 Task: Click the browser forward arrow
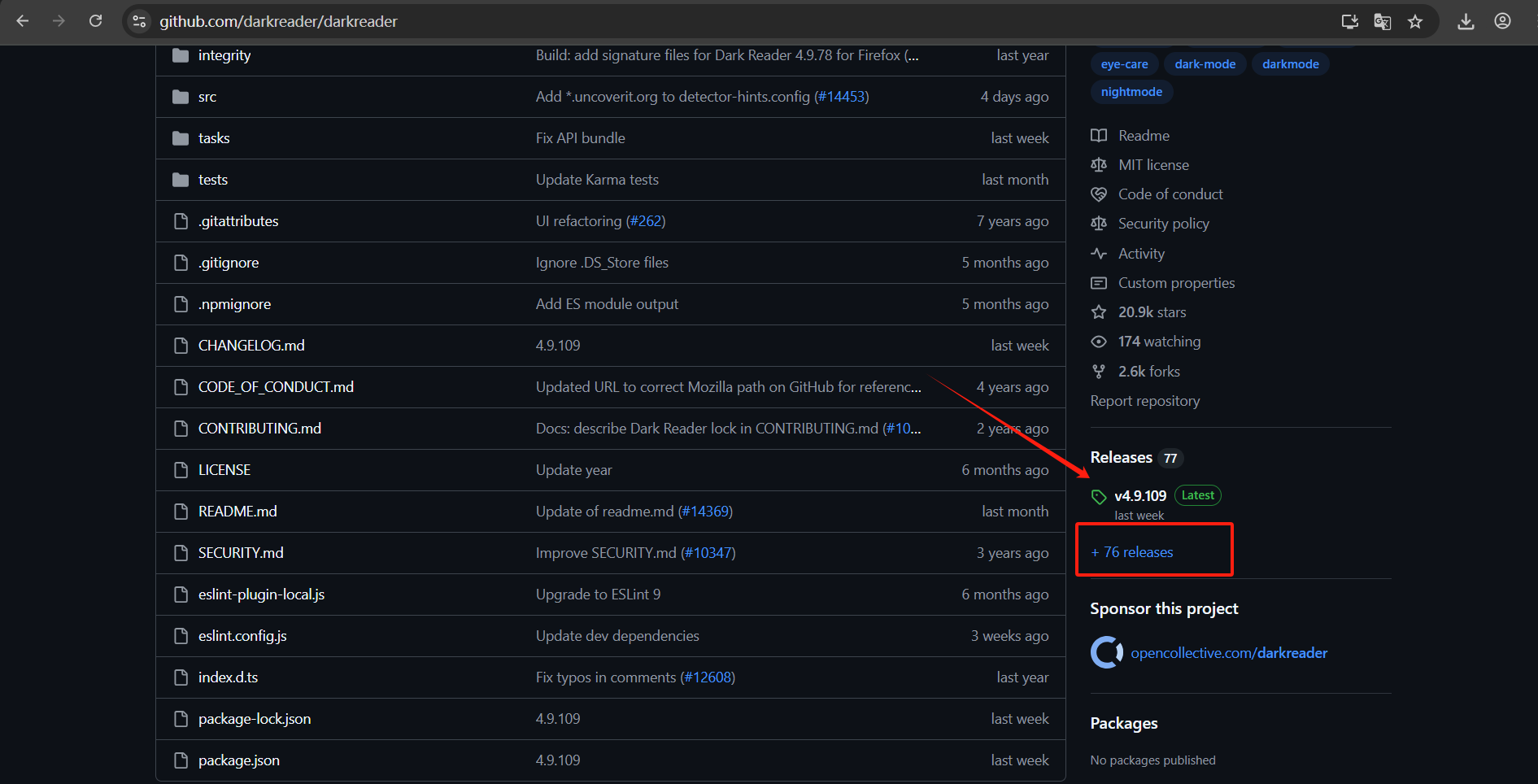59,21
